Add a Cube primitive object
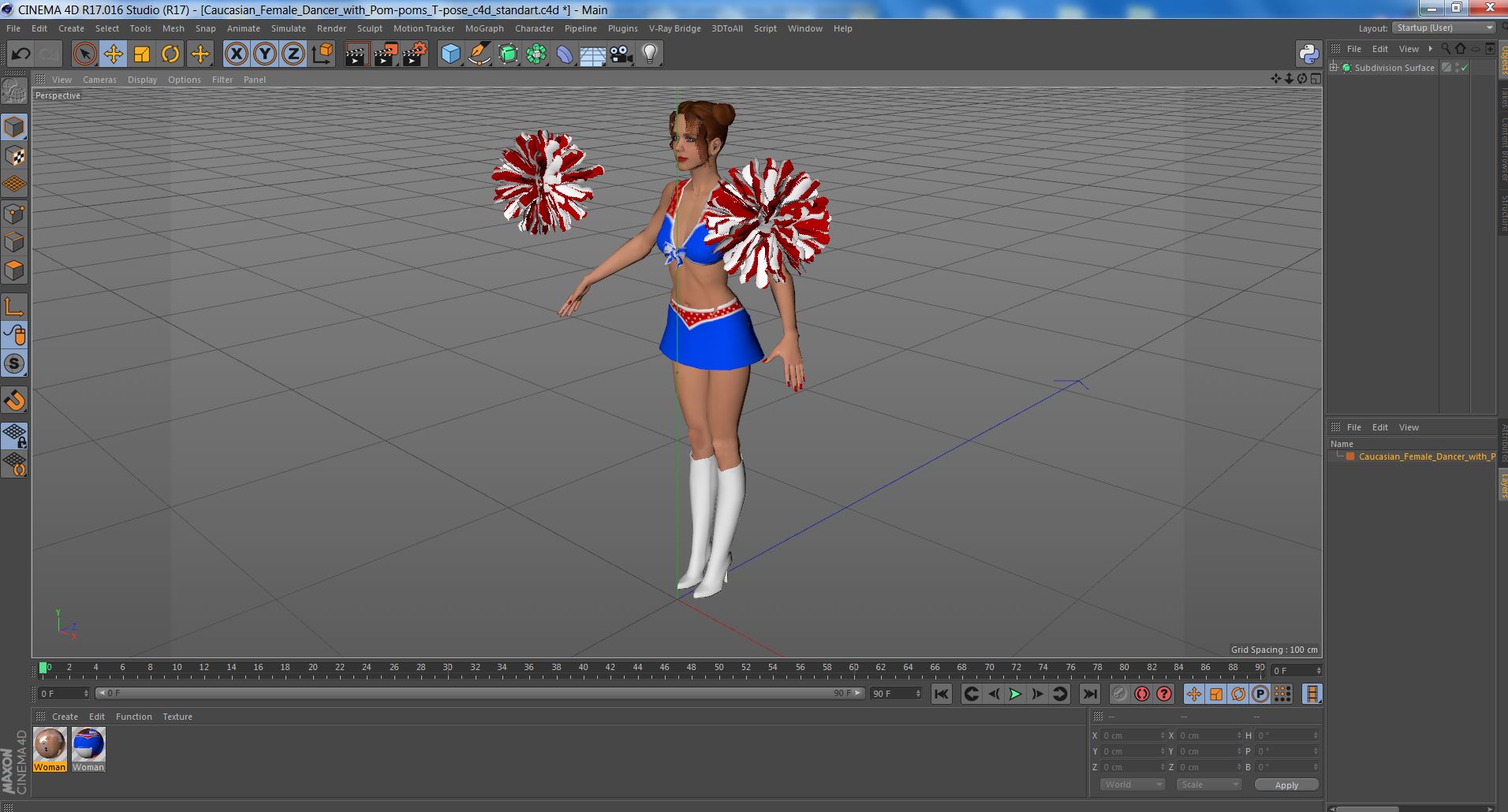 coord(450,54)
